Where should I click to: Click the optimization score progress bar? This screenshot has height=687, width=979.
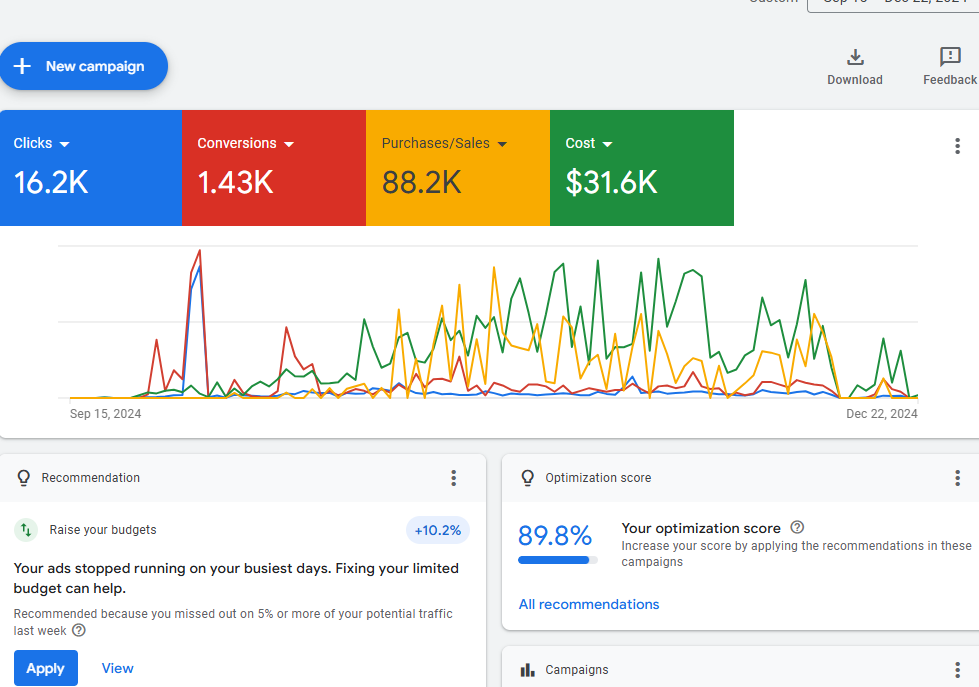point(558,560)
